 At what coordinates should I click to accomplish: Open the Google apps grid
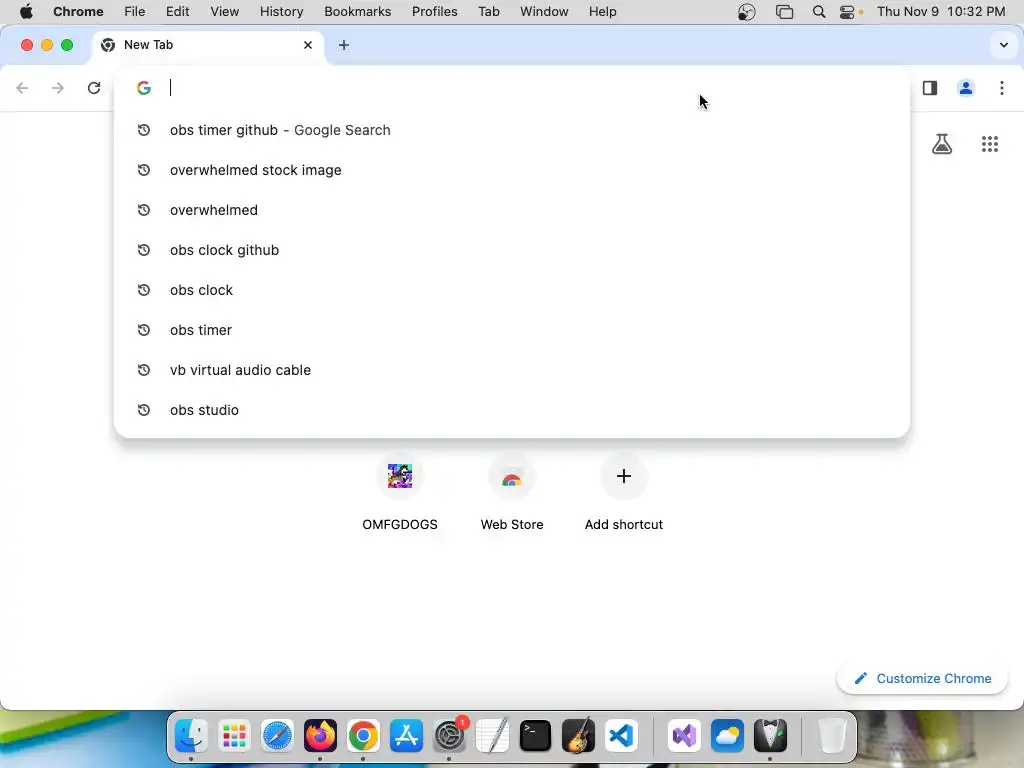990,144
